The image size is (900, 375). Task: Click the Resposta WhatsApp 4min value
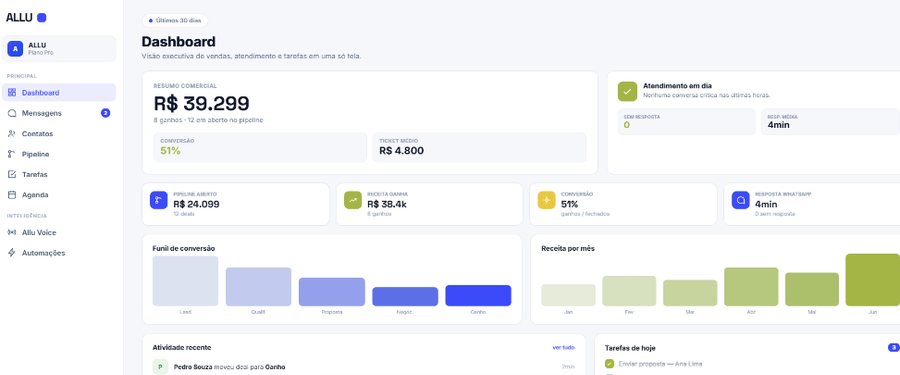[766, 204]
